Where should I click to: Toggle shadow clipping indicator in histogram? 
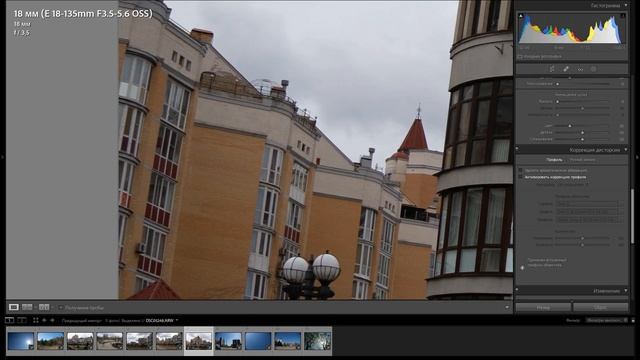click(x=521, y=16)
